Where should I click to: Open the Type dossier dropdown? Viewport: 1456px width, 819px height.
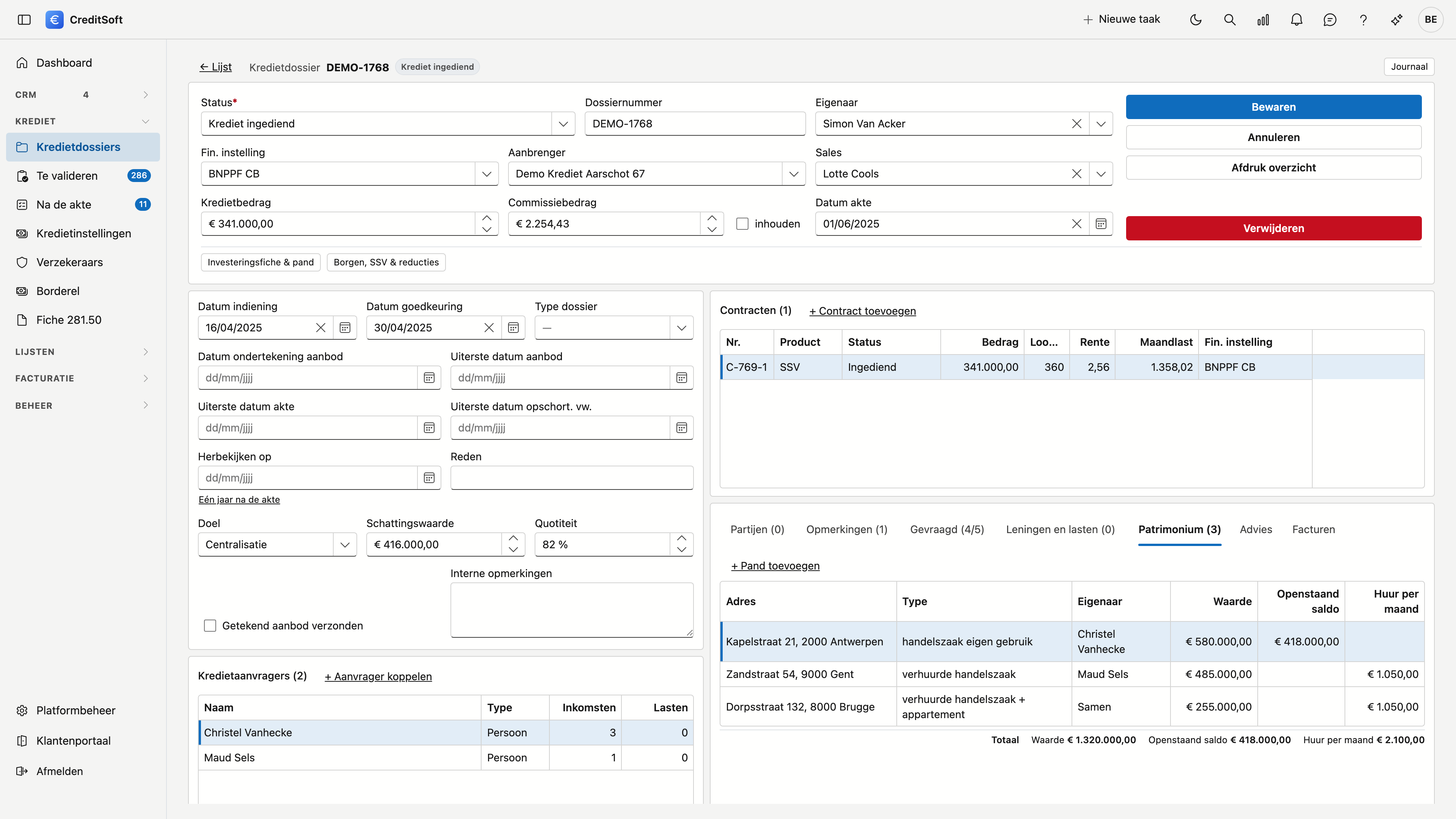pos(682,328)
